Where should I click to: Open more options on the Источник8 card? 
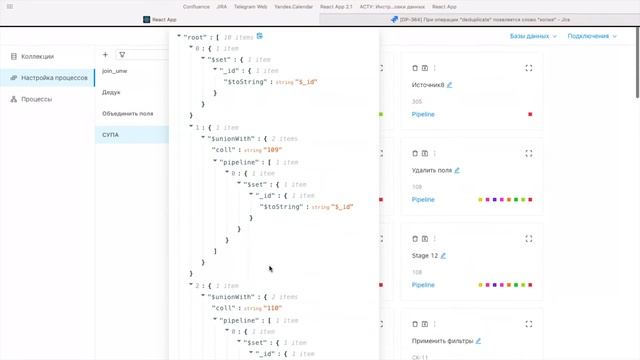[x=435, y=68]
